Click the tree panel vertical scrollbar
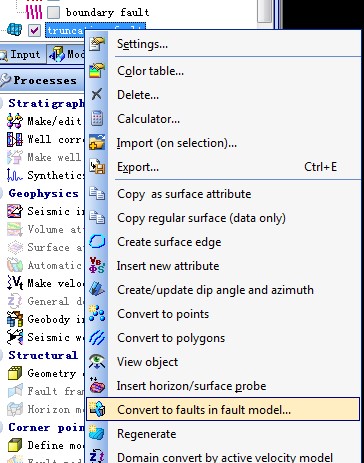This screenshot has height=463, width=364. pyautogui.click(x=265, y=11)
